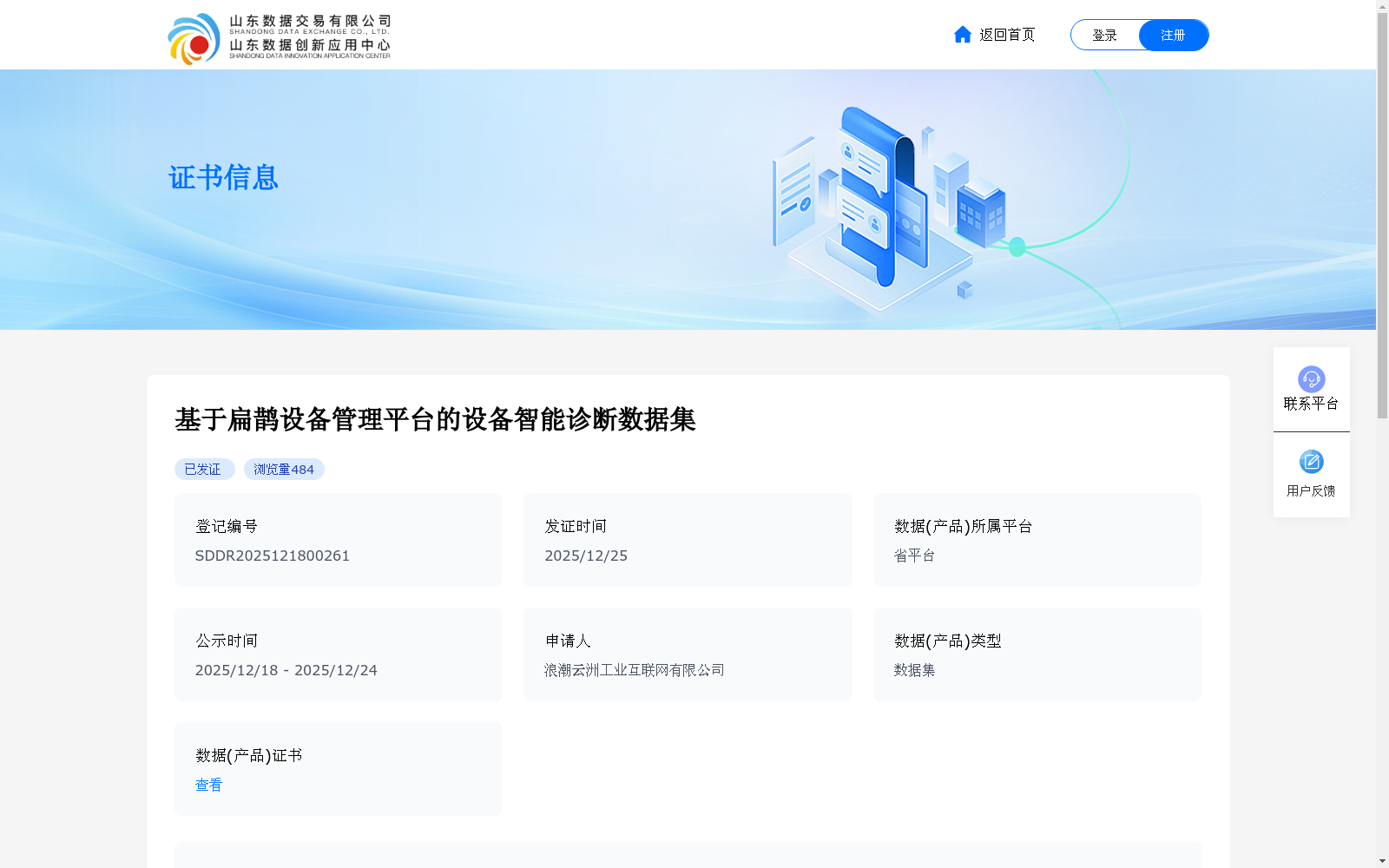The image size is (1389, 868).
Task: Click the 数据(产品)证书 label
Action: pyautogui.click(x=248, y=755)
